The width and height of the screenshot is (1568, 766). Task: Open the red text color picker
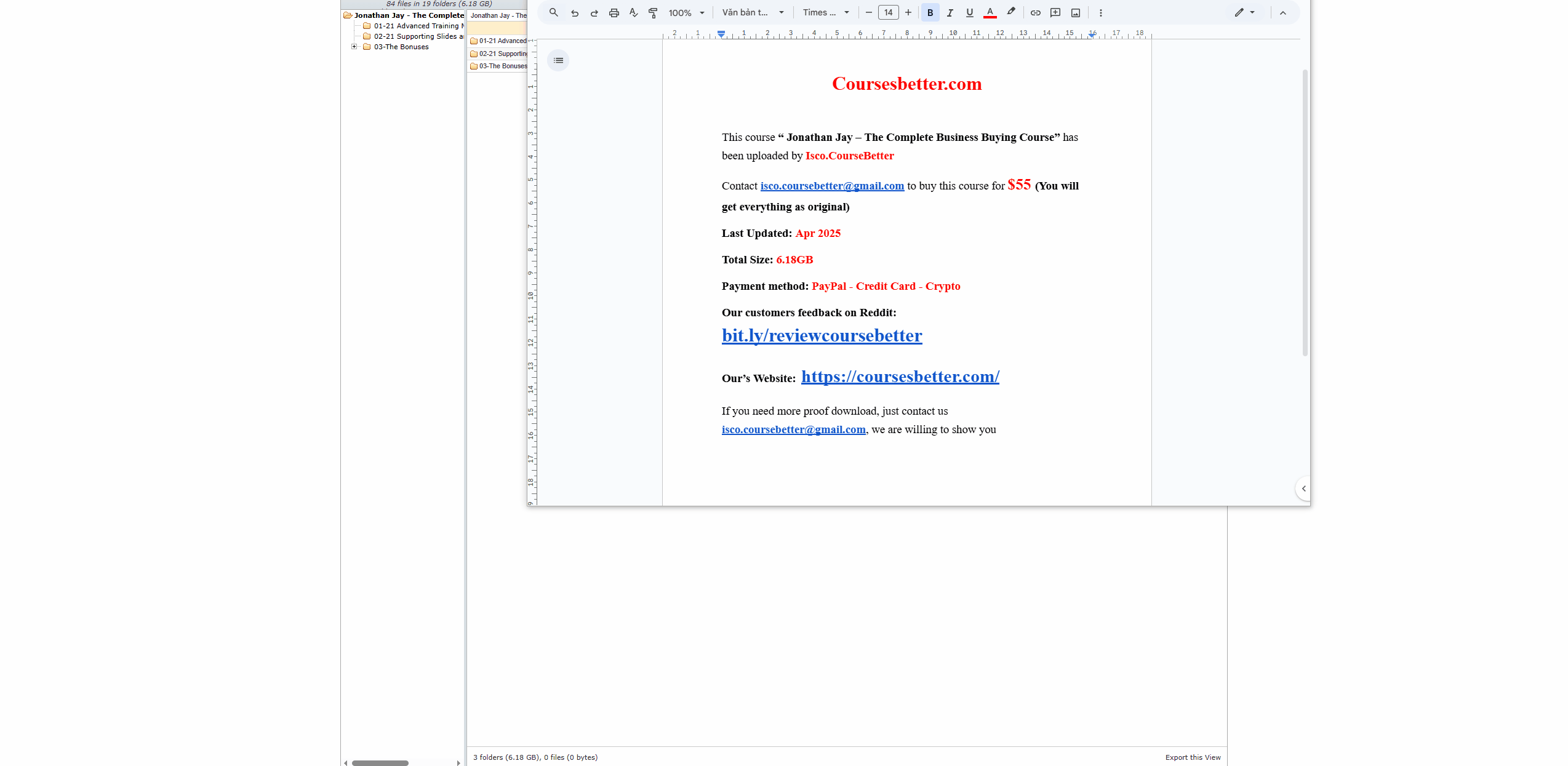coord(990,12)
